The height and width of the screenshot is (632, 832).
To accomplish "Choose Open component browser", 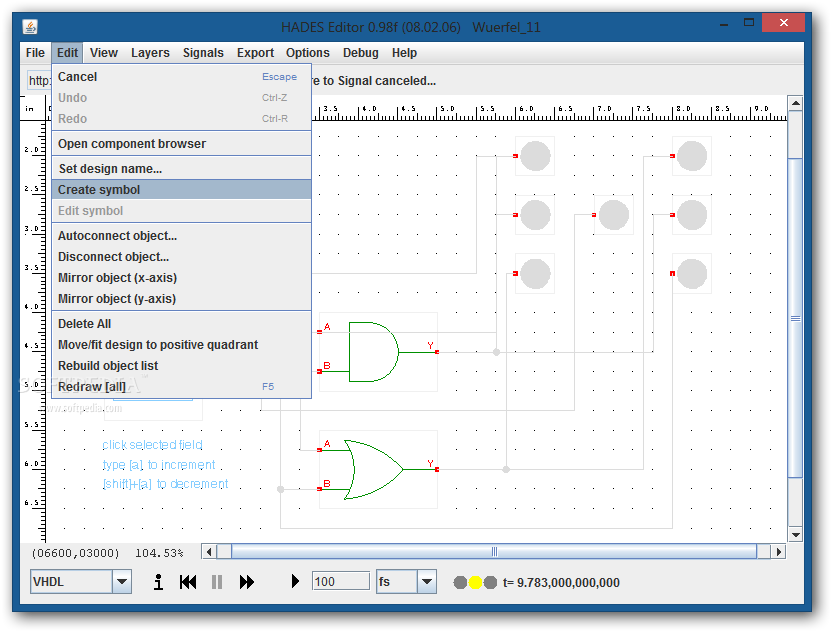I will point(181,144).
